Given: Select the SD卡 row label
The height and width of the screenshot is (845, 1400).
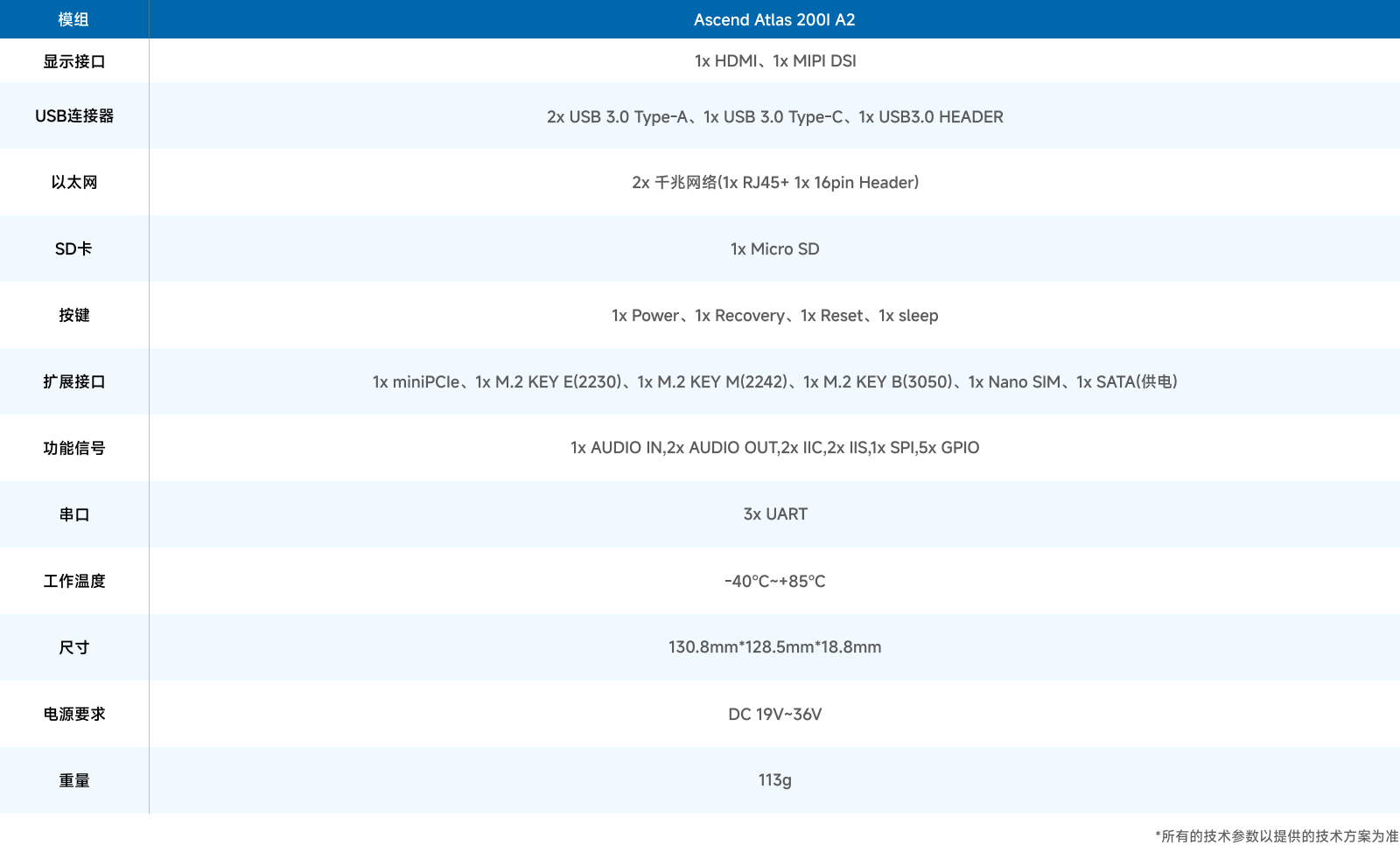Looking at the screenshot, I should 74,248.
